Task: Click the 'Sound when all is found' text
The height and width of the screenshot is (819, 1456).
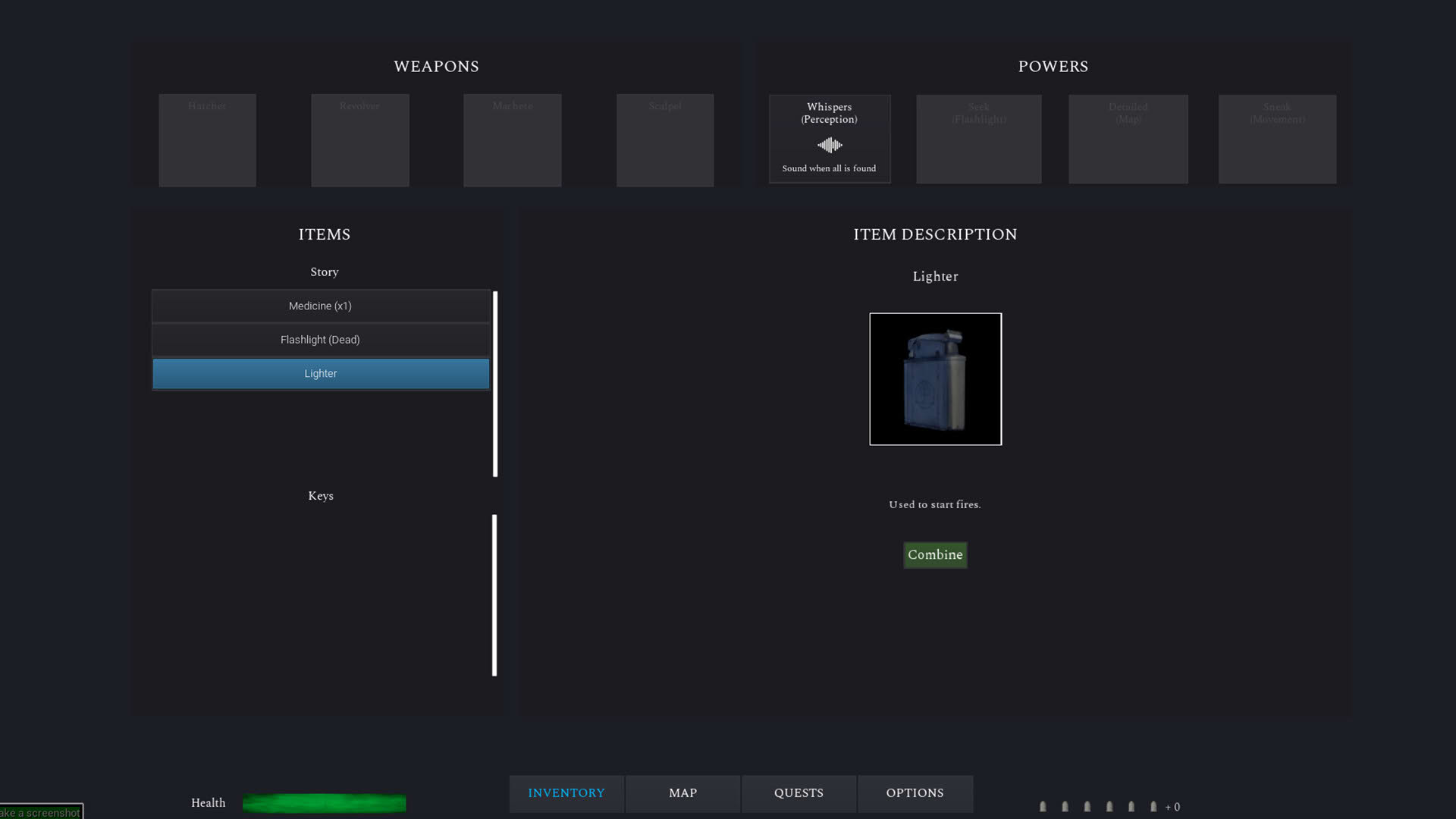Action: pyautogui.click(x=829, y=168)
